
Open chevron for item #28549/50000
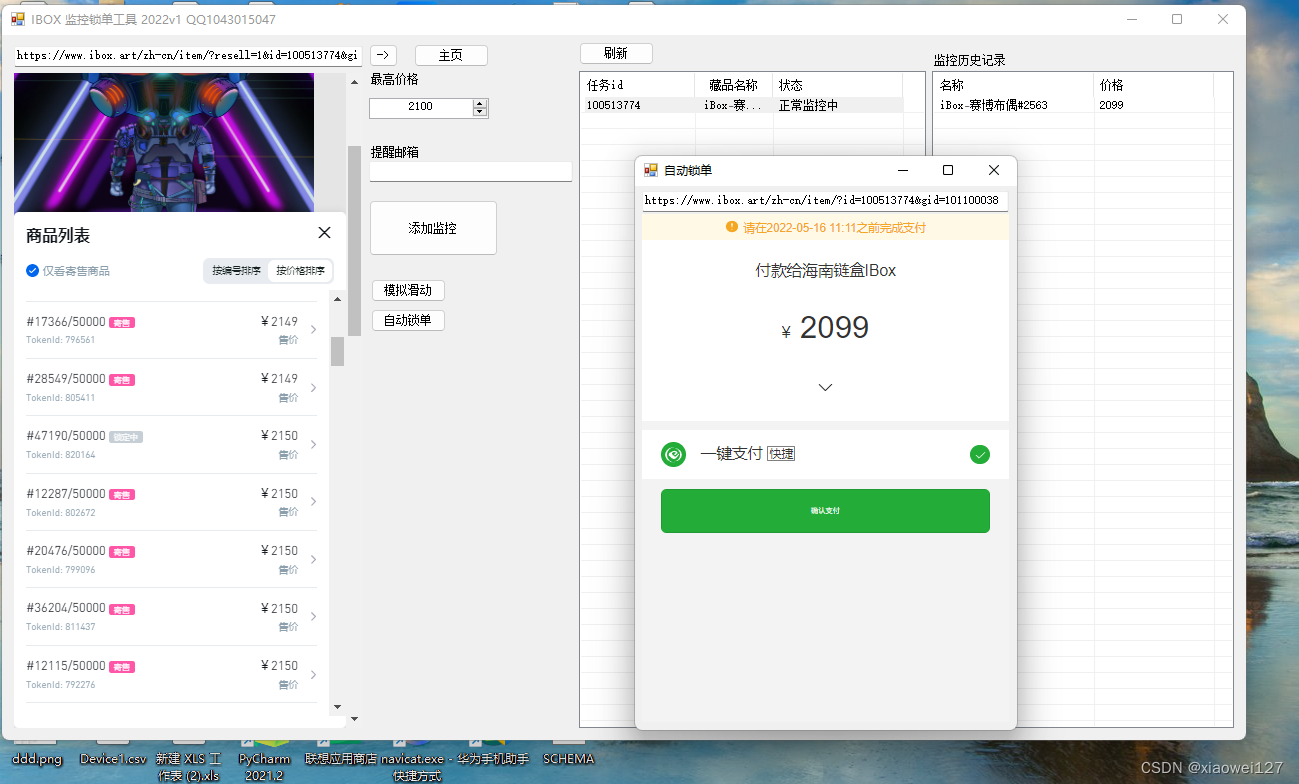click(314, 387)
